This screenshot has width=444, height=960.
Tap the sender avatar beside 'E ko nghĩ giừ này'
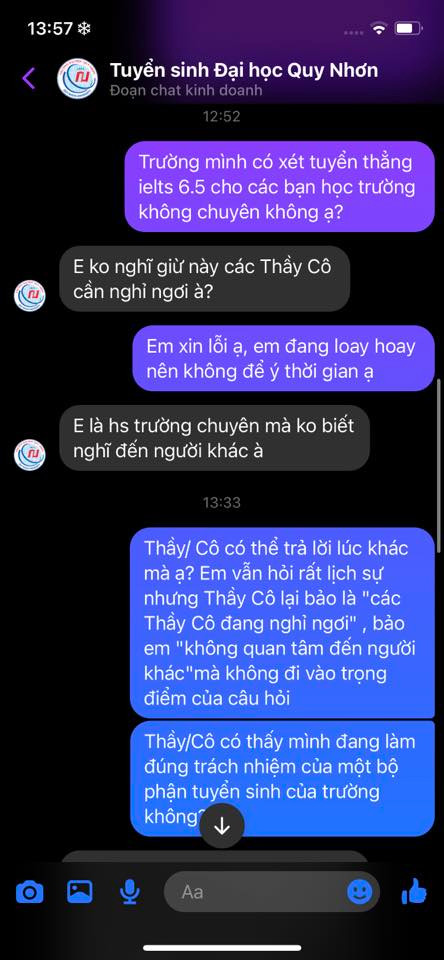point(29,296)
